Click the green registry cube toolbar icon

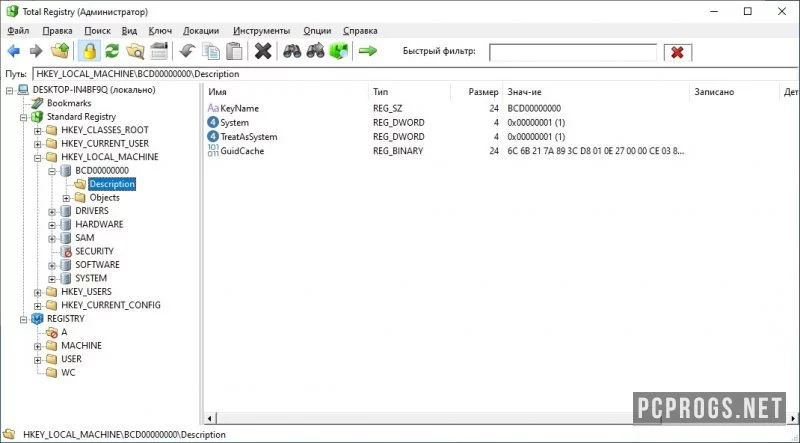tap(339, 51)
